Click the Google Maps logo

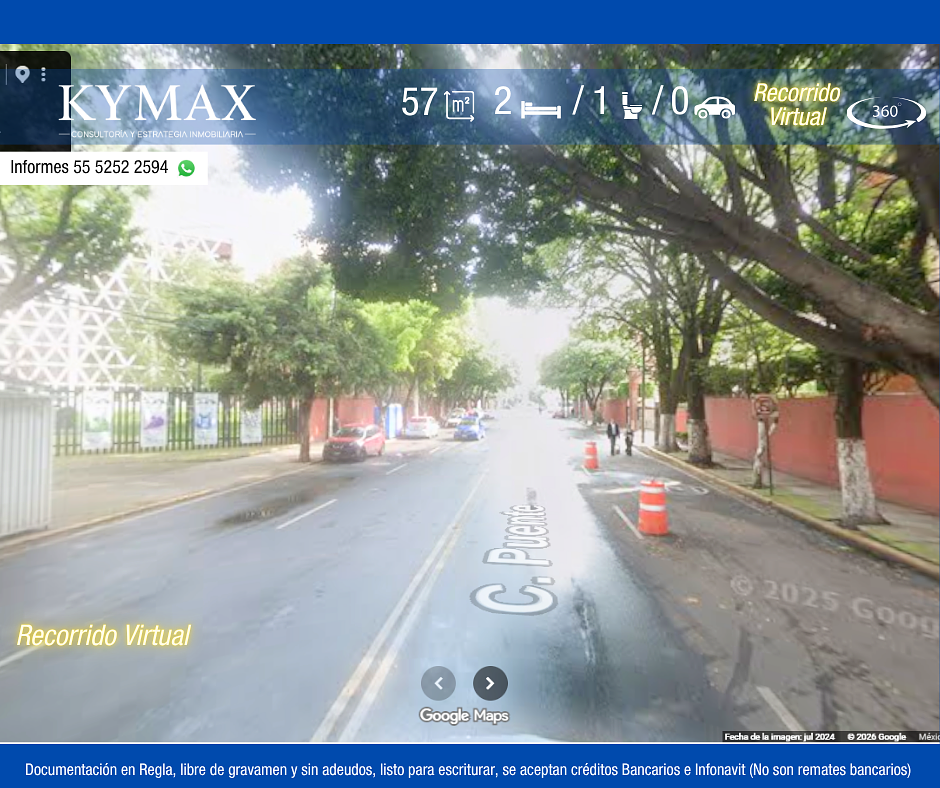464,715
